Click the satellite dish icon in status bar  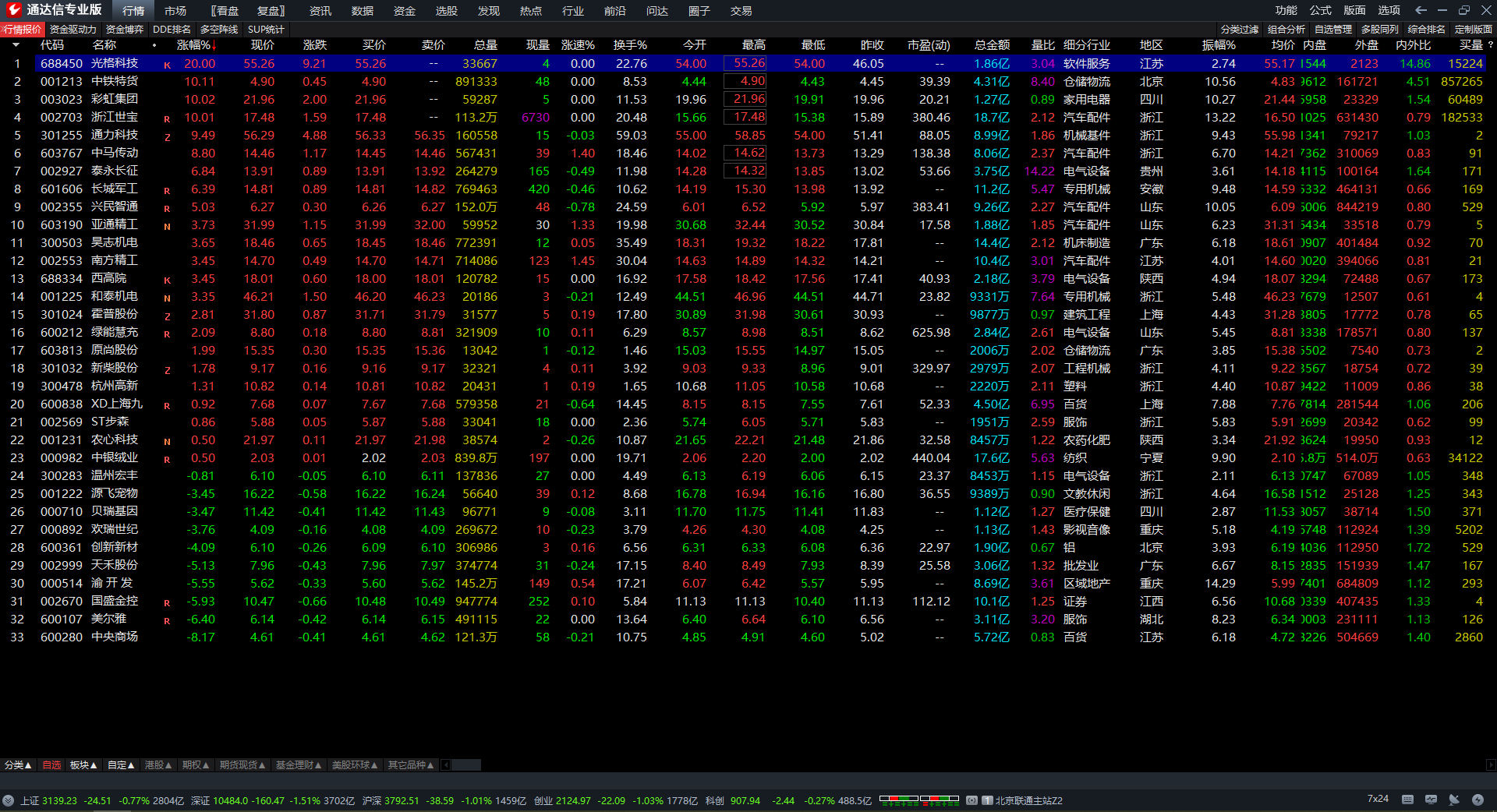tap(1454, 800)
